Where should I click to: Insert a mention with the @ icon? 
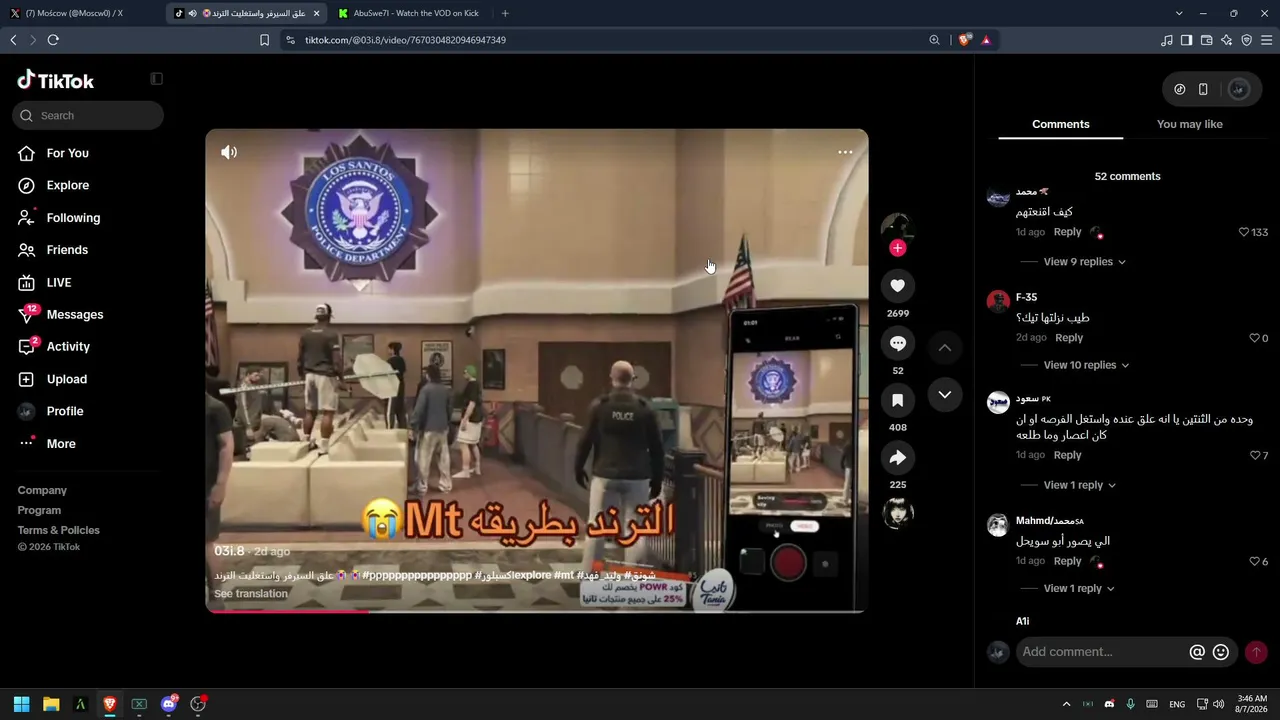coord(1197,652)
